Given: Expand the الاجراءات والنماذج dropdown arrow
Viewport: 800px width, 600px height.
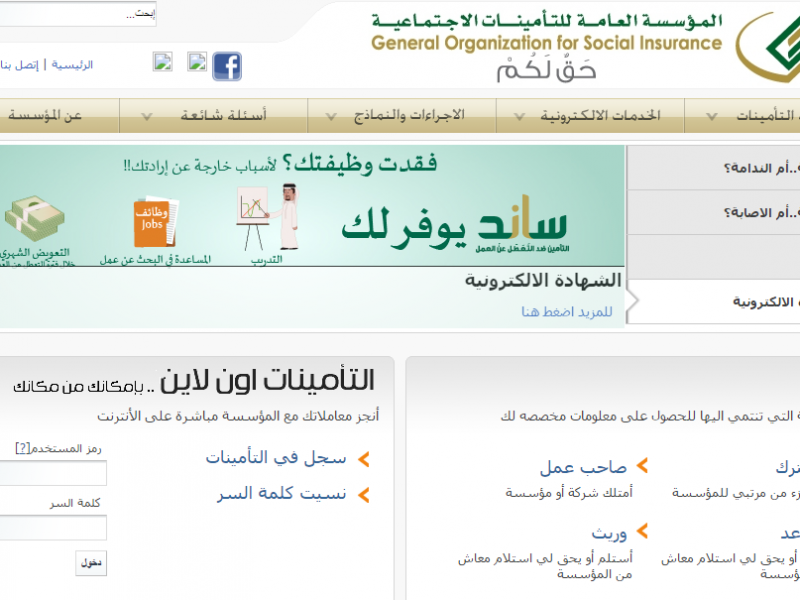Looking at the screenshot, I should (331, 117).
